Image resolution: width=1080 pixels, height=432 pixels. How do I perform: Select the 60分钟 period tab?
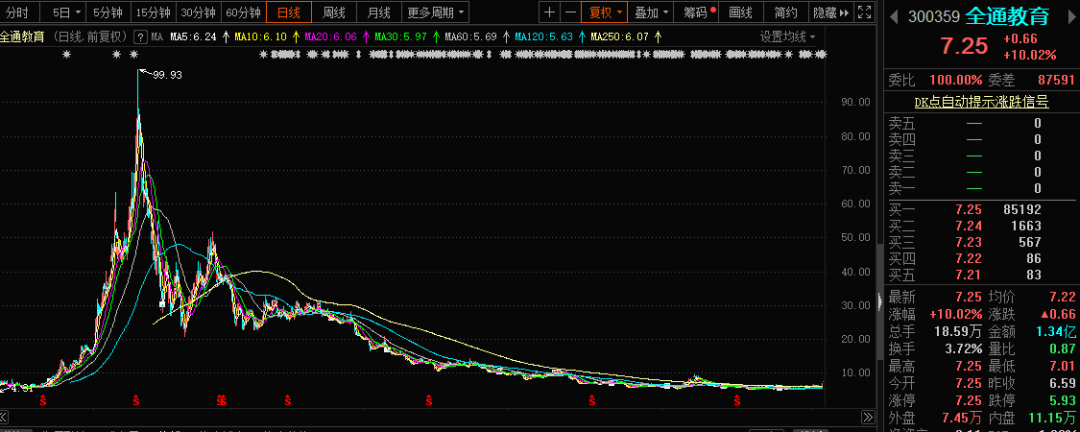point(243,12)
